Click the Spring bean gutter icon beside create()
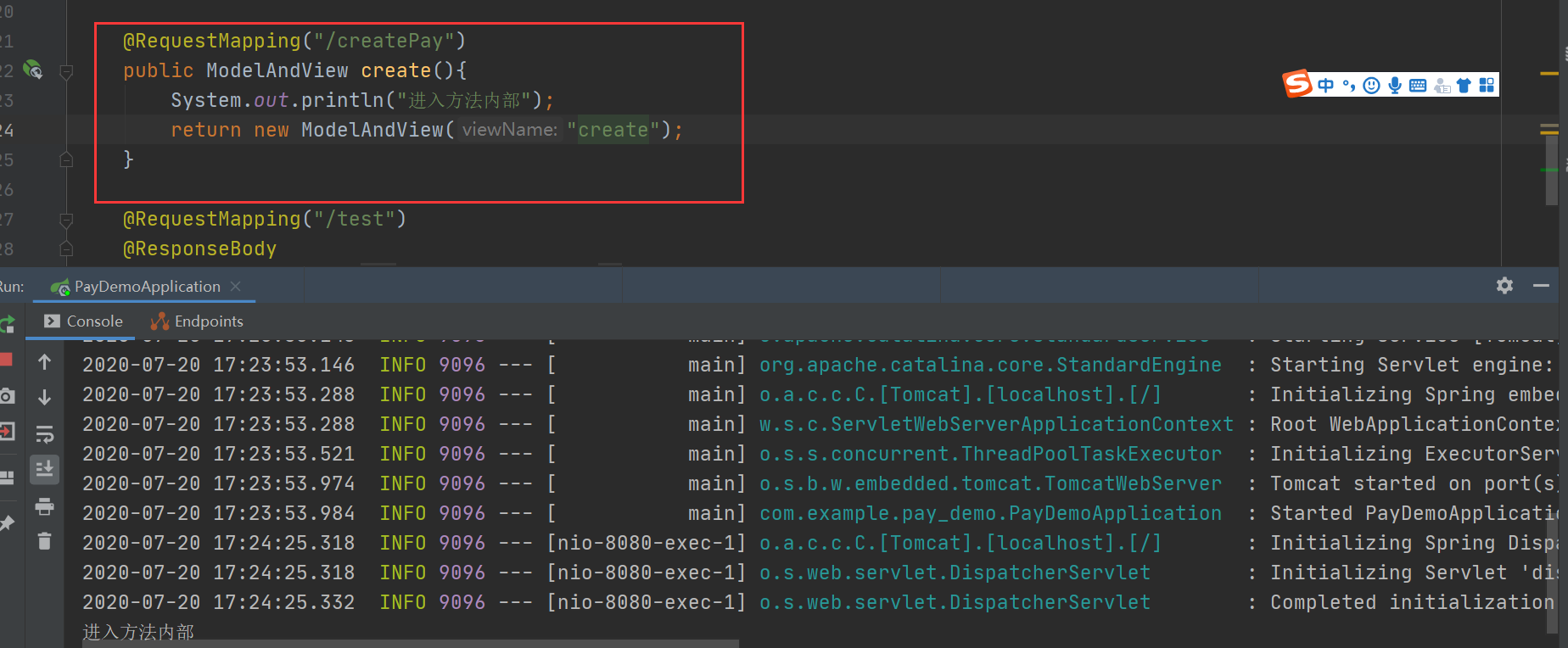This screenshot has width=1568, height=648. click(32, 70)
